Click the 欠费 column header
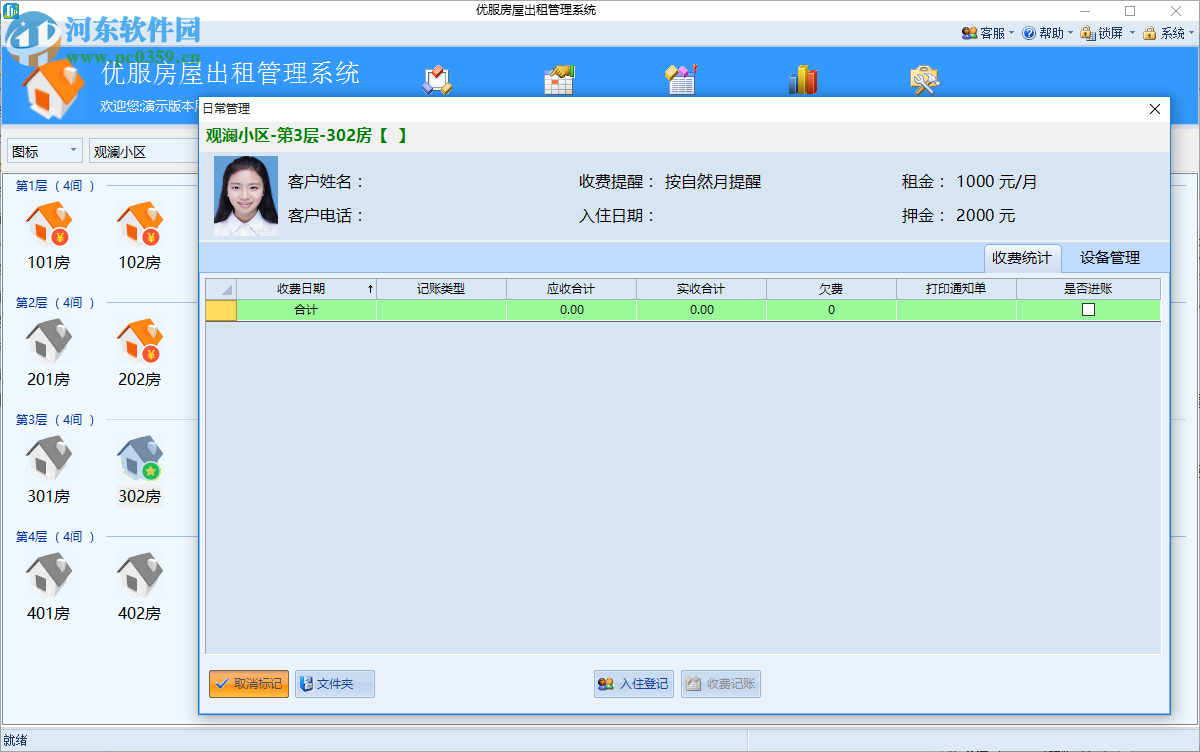 click(x=832, y=289)
